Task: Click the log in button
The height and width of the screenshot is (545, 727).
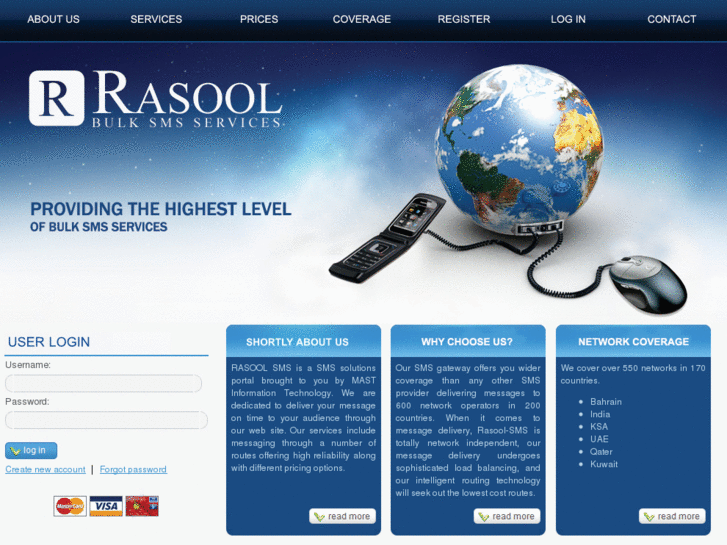Action: coord(31,450)
